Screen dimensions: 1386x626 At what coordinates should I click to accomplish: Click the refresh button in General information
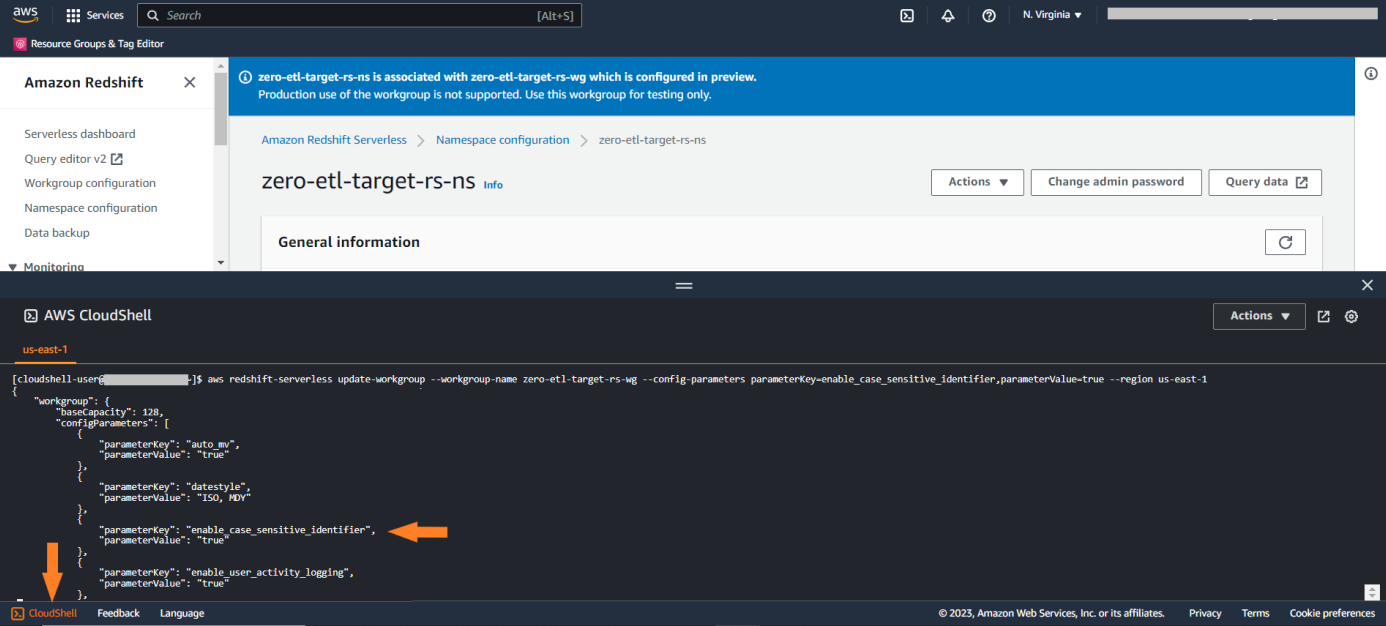[1285, 242]
